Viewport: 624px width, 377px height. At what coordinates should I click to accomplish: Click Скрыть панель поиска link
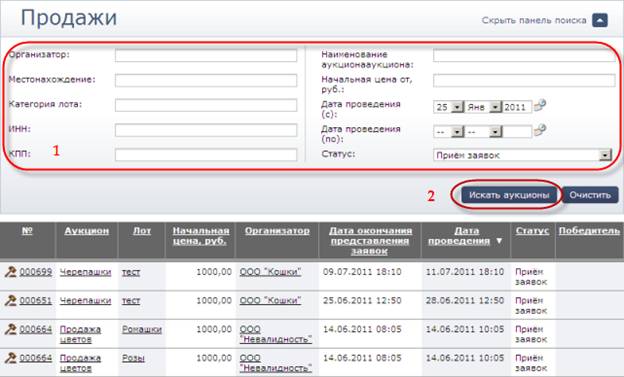coord(534,20)
